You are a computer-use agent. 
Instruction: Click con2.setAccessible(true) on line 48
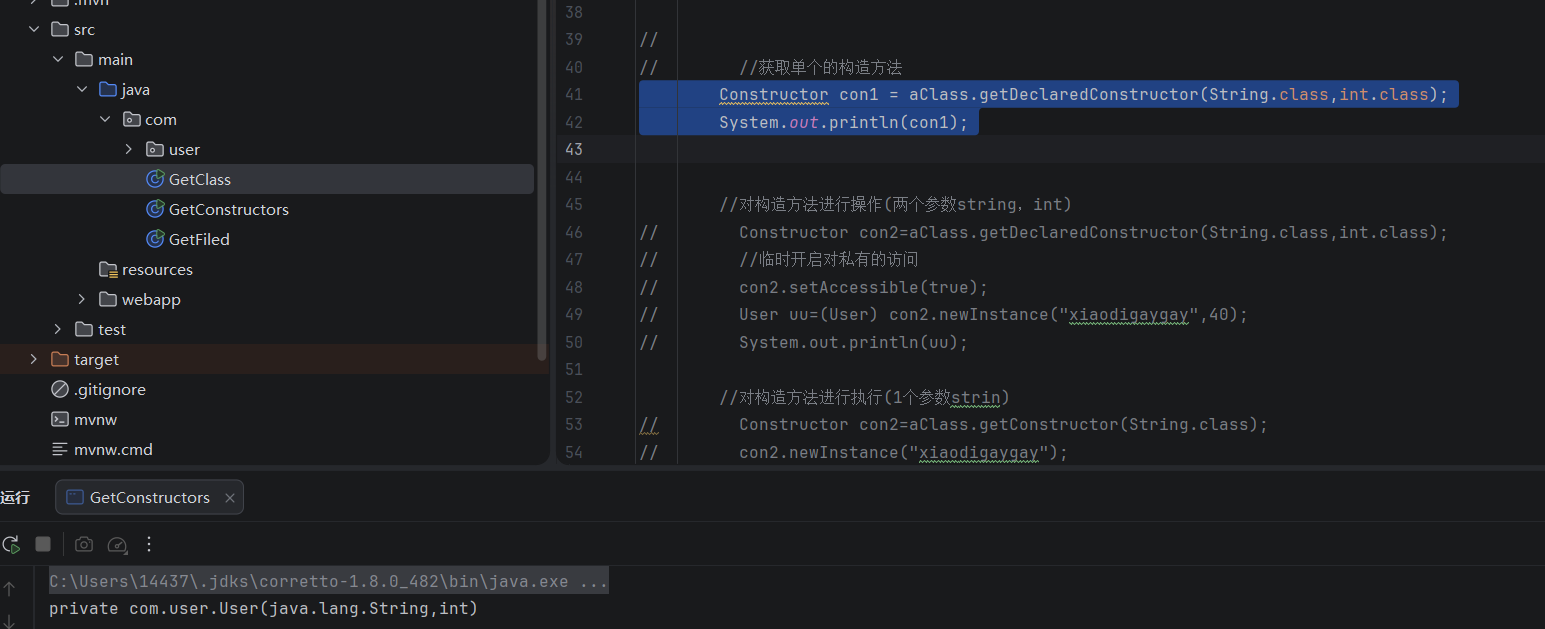click(863, 288)
